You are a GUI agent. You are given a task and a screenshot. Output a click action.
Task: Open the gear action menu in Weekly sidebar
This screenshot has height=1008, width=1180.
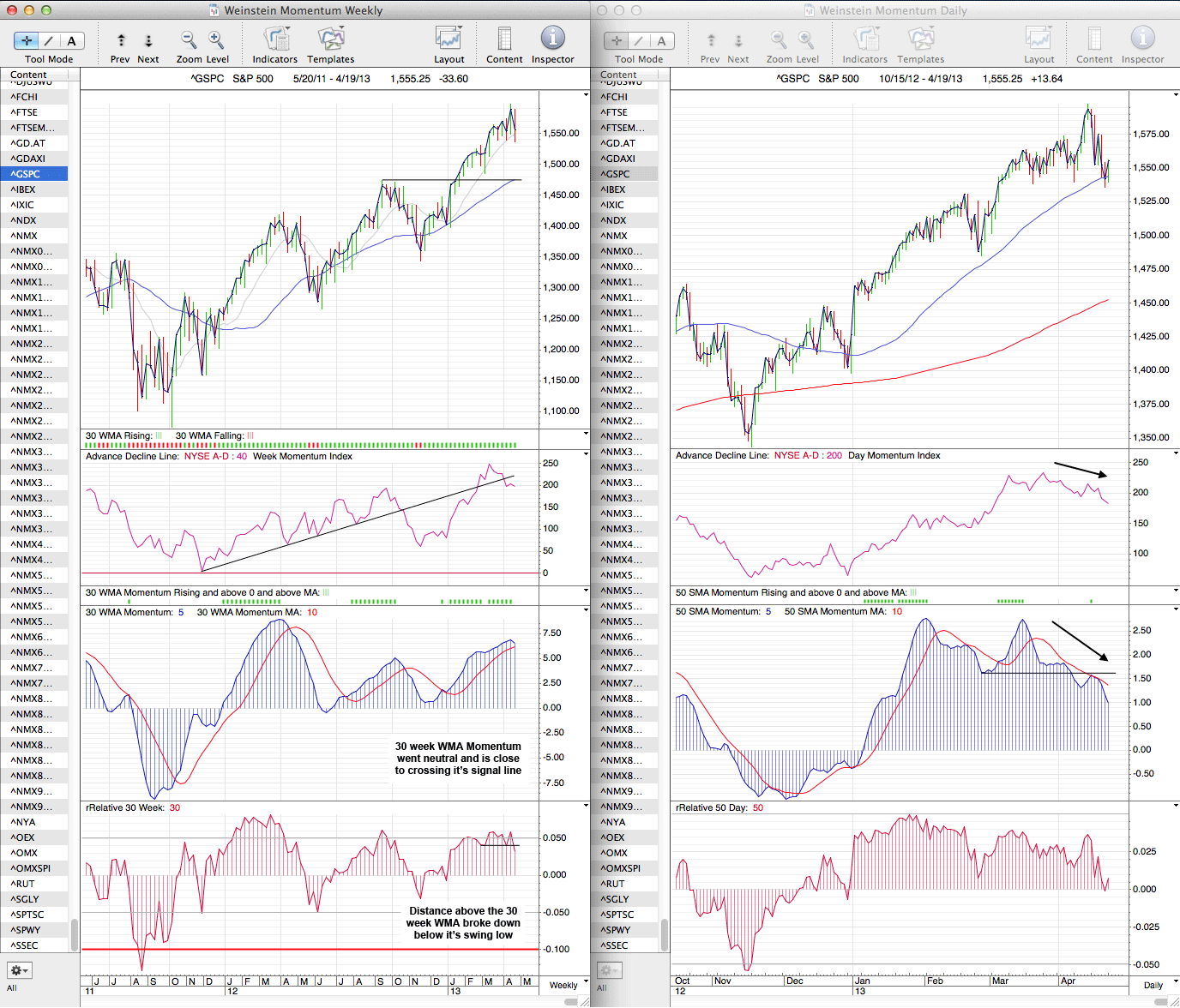(x=20, y=970)
